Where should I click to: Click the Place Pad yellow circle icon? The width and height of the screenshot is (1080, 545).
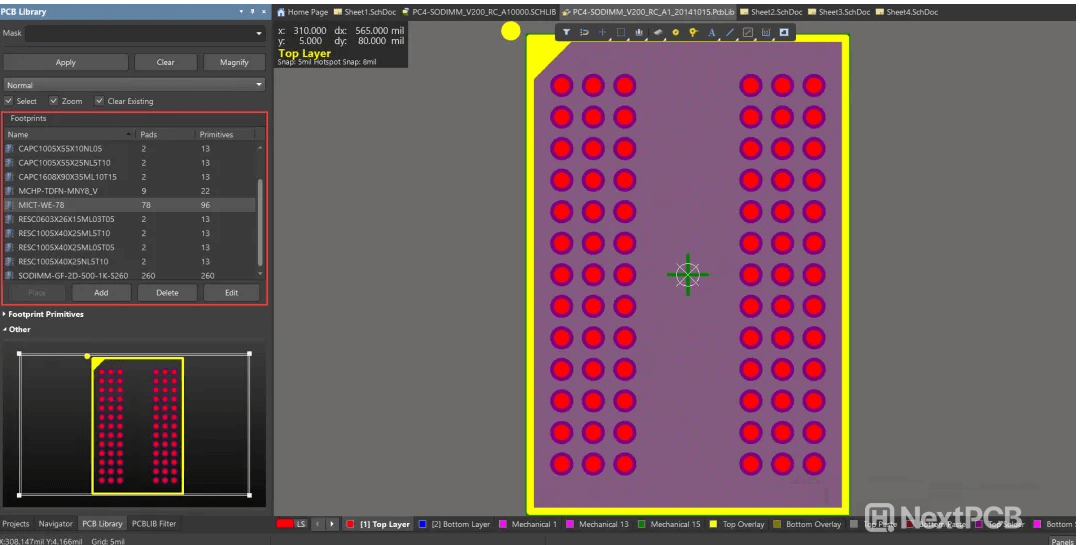pyautogui.click(x=675, y=32)
